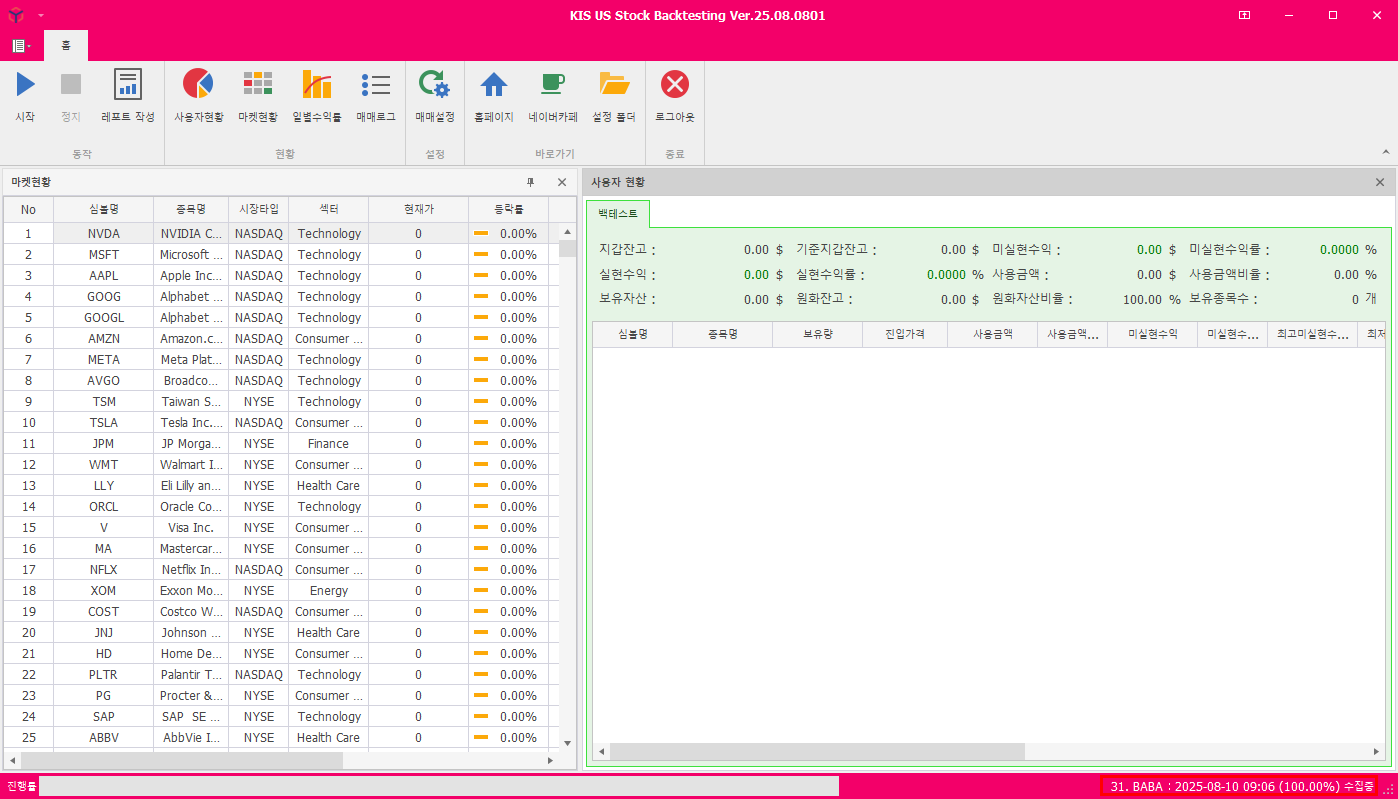This screenshot has height=799, width=1398.
Task: Select the XOM Energy sector cell
Action: (x=329, y=590)
